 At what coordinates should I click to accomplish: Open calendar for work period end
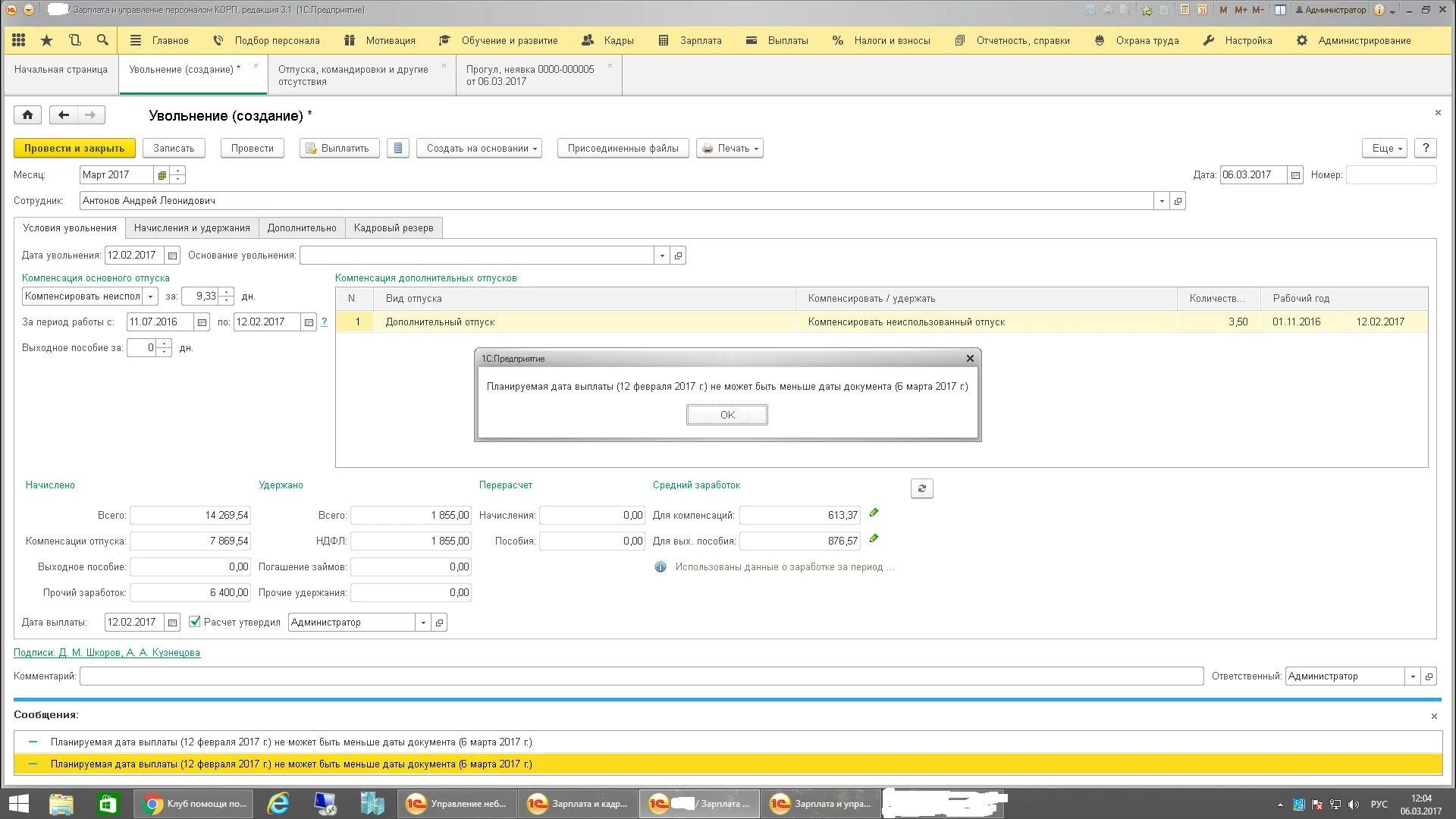click(309, 322)
